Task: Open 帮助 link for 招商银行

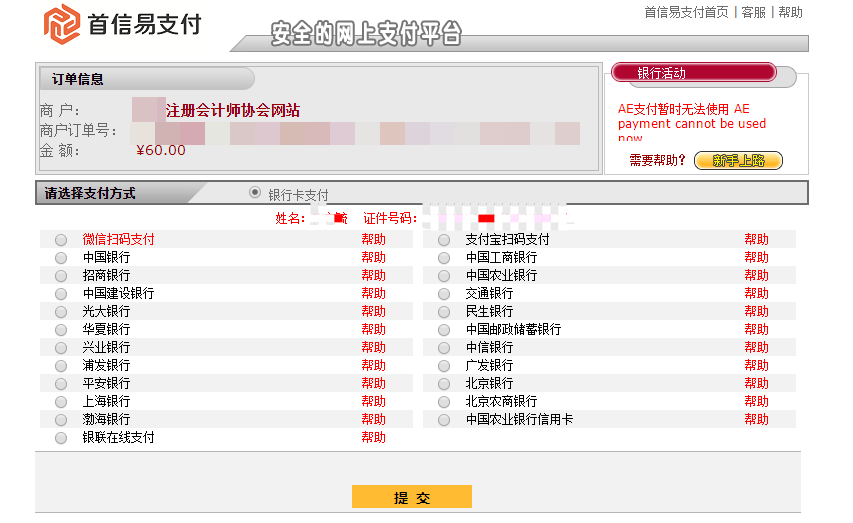Action: point(374,275)
